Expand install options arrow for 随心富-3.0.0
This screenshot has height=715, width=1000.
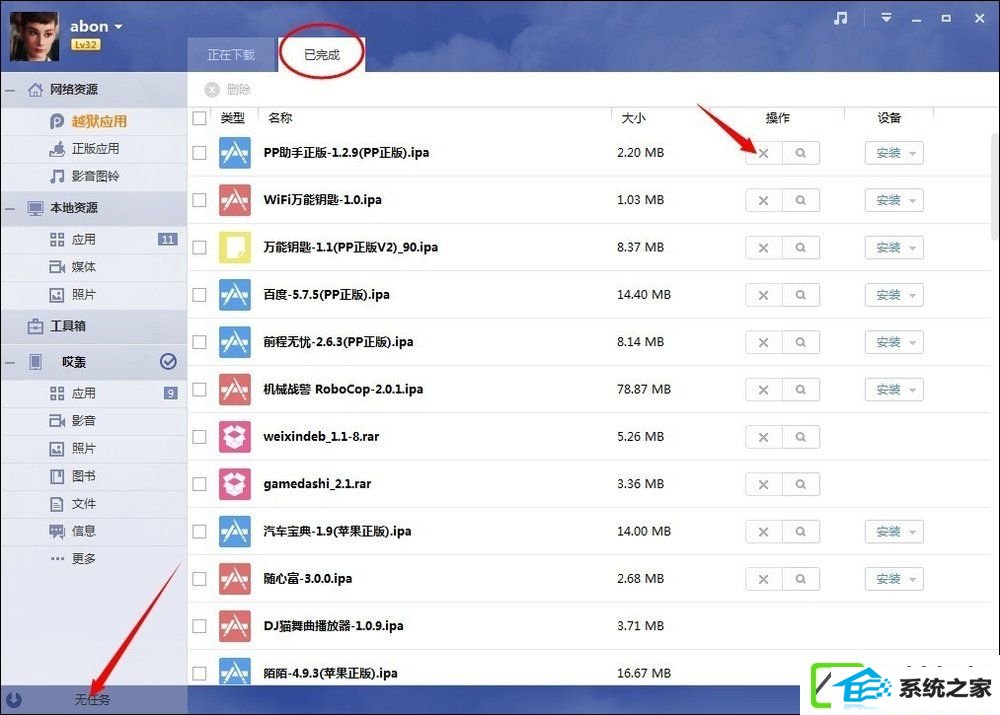click(913, 580)
